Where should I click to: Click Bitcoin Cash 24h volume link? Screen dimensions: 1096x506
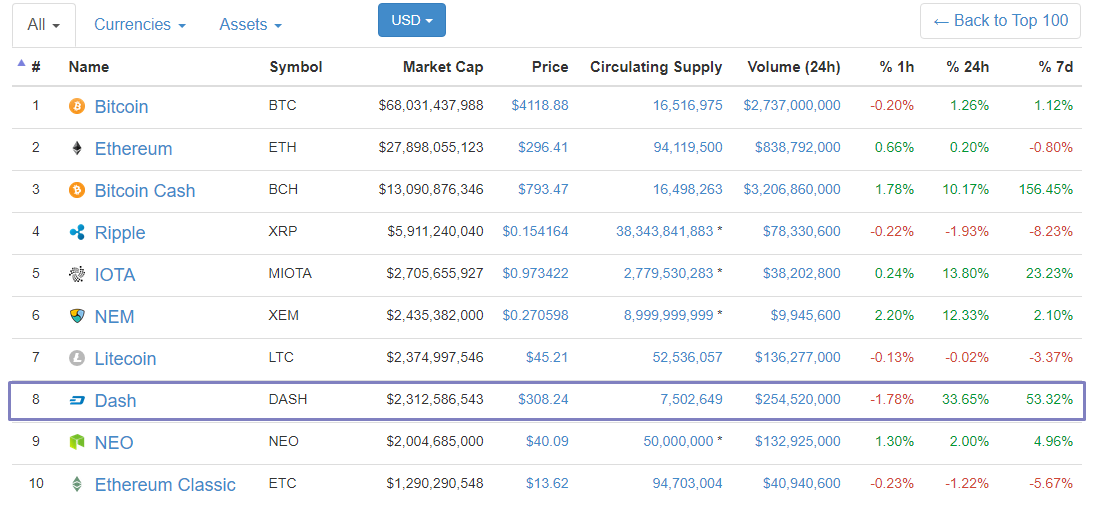[x=792, y=190]
